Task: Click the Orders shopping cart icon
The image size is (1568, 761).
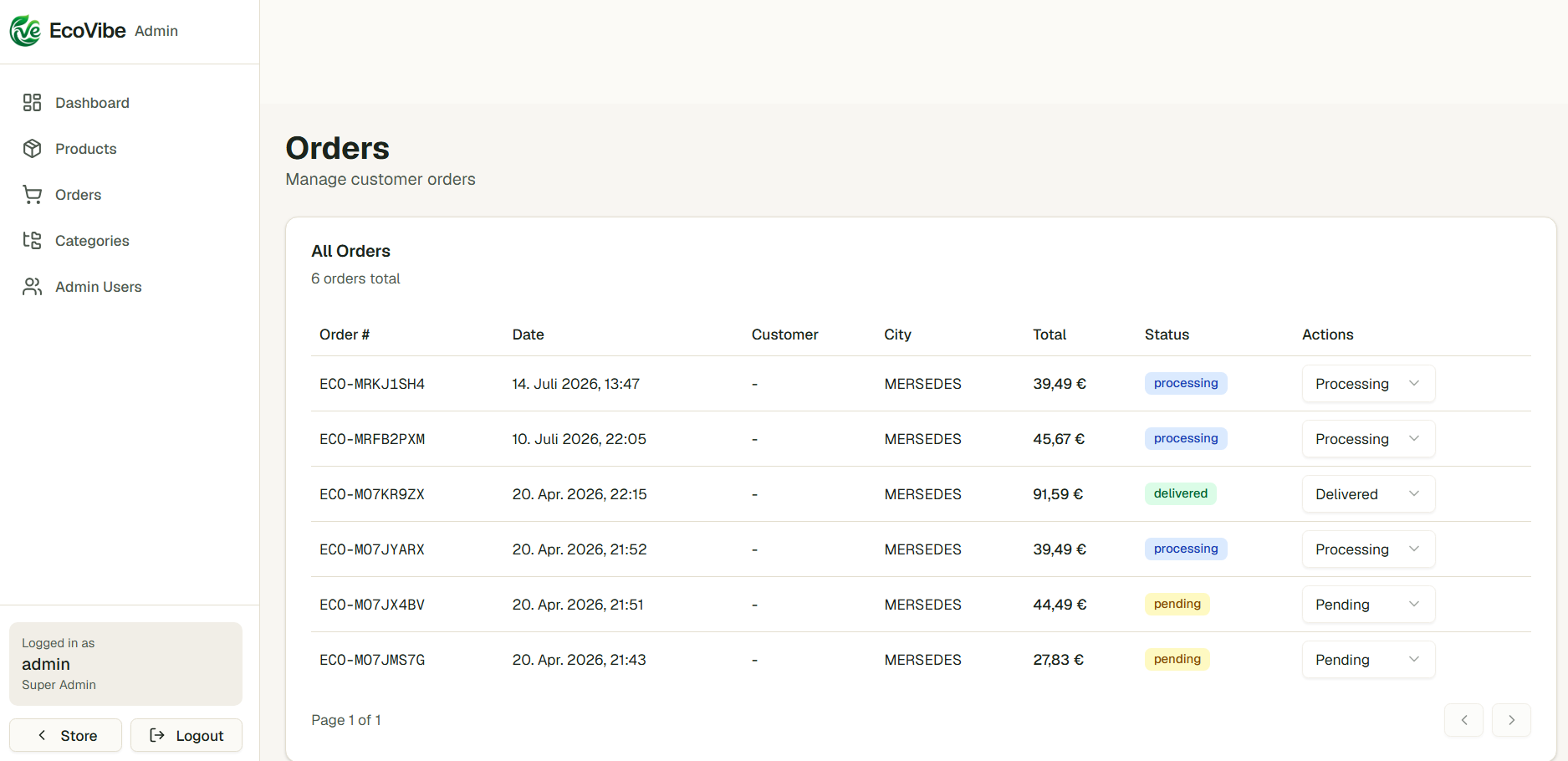Action: pos(32,195)
